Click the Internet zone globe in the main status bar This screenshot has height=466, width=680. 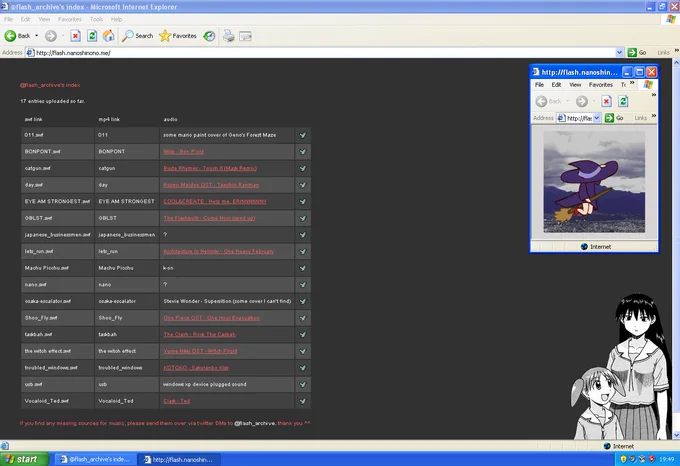pyautogui.click(x=607, y=446)
